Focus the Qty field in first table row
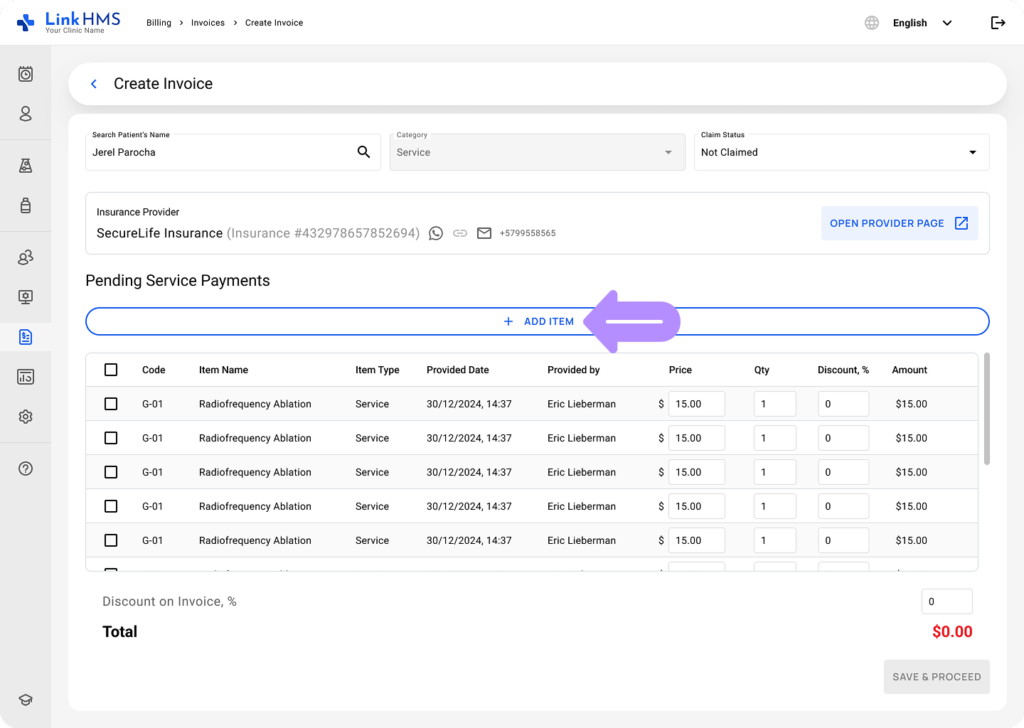This screenshot has width=1024, height=728. pyautogui.click(x=775, y=404)
